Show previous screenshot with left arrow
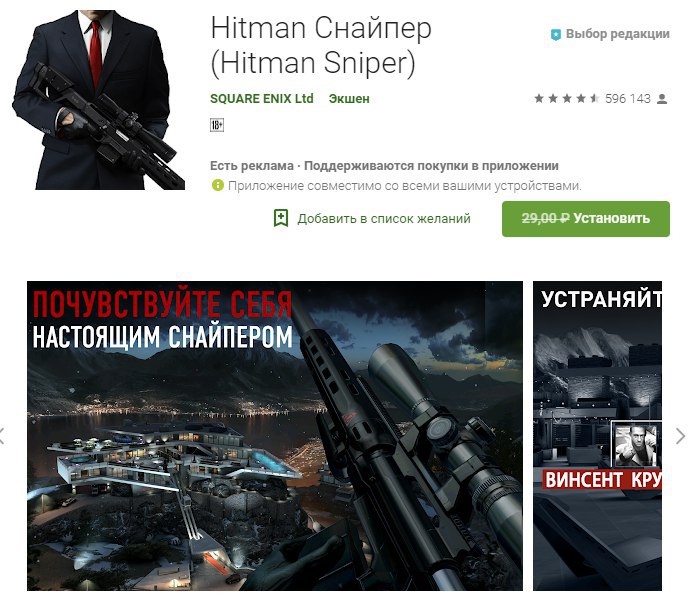The height and width of the screenshot is (602, 696). click(2, 436)
